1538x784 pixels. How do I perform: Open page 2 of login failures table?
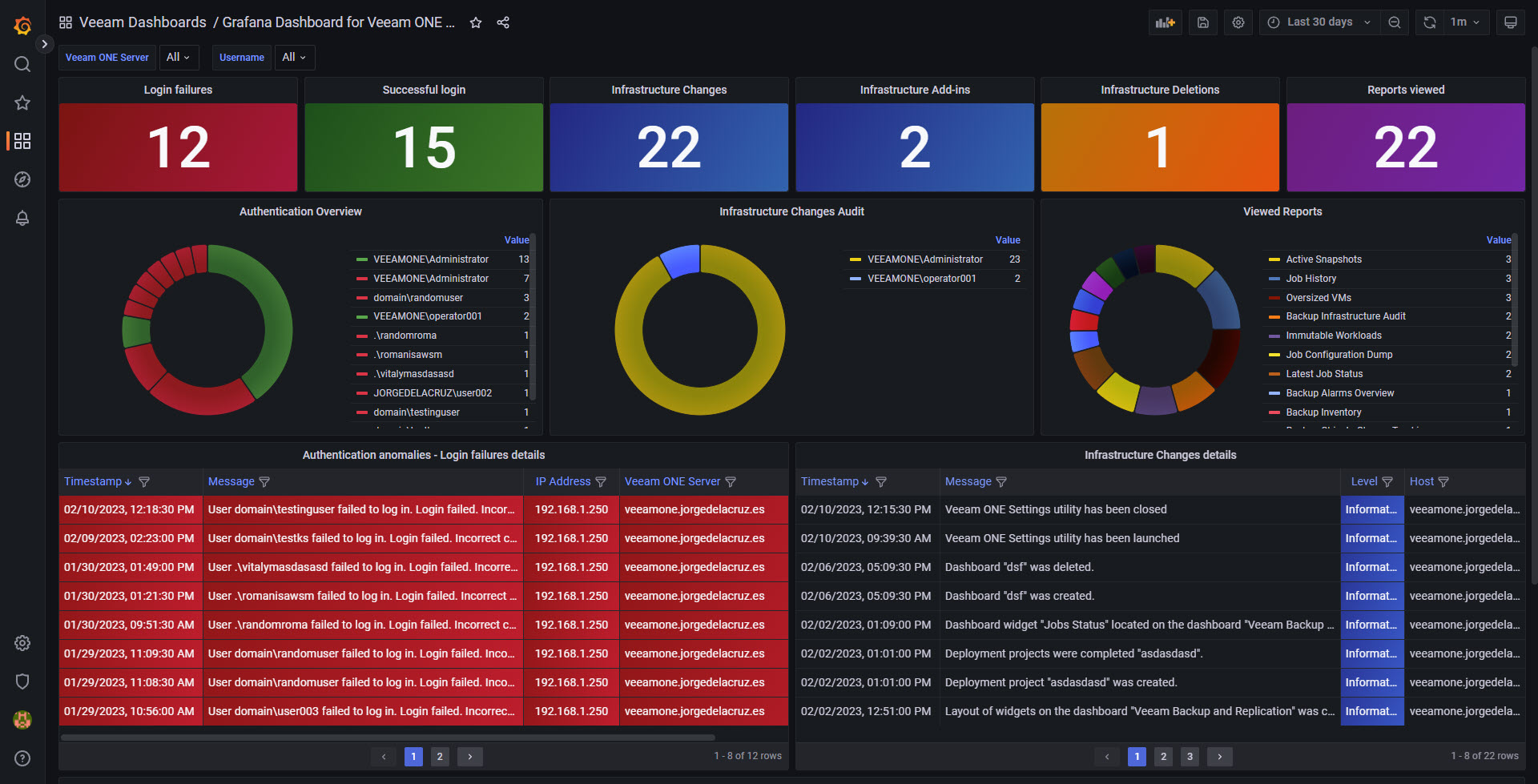tap(440, 756)
